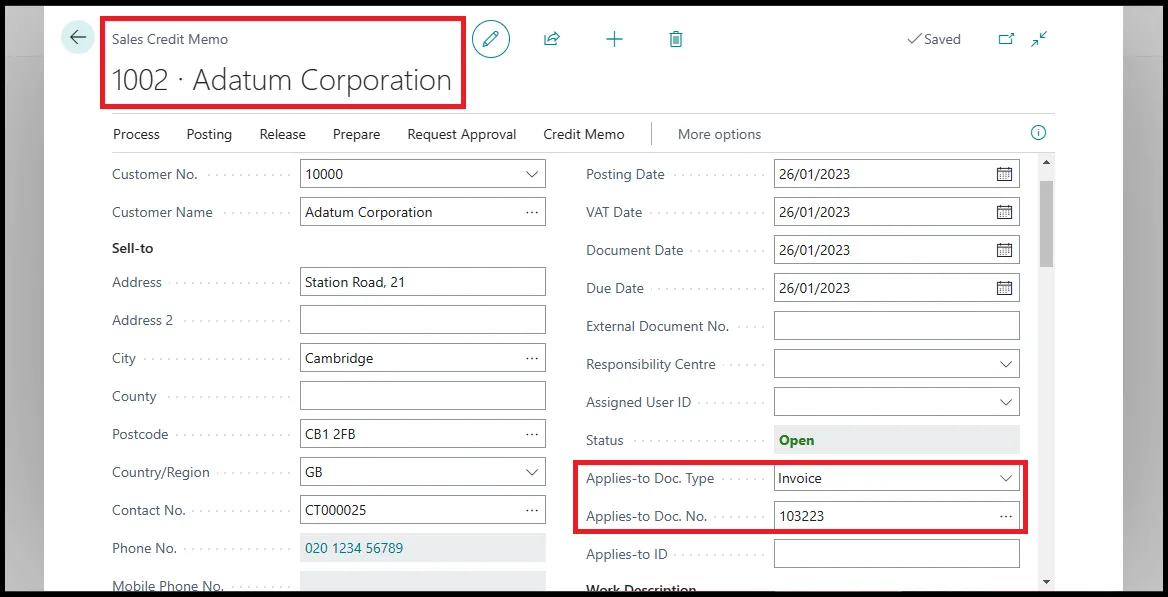Expand Applies-to Doc. Type dropdown
The width and height of the screenshot is (1168, 597).
[x=1006, y=478]
